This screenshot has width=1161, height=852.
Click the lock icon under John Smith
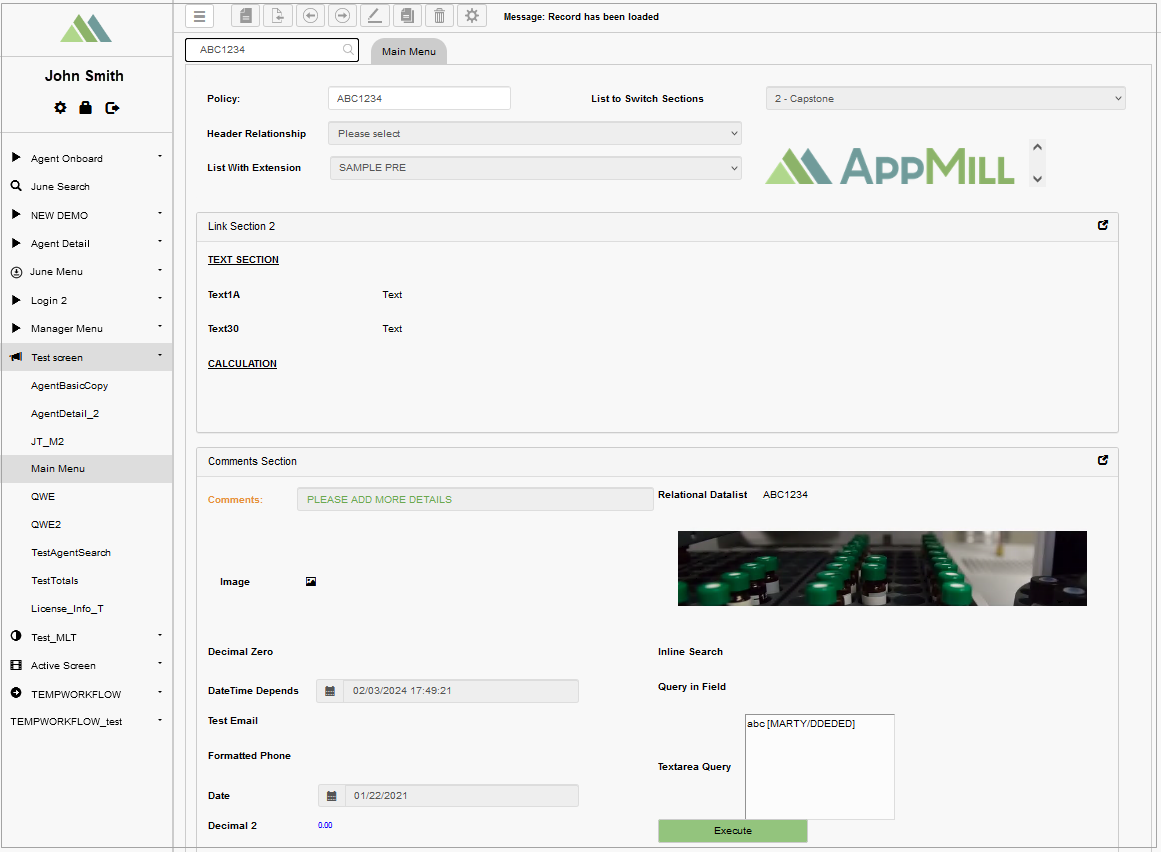(x=86, y=108)
